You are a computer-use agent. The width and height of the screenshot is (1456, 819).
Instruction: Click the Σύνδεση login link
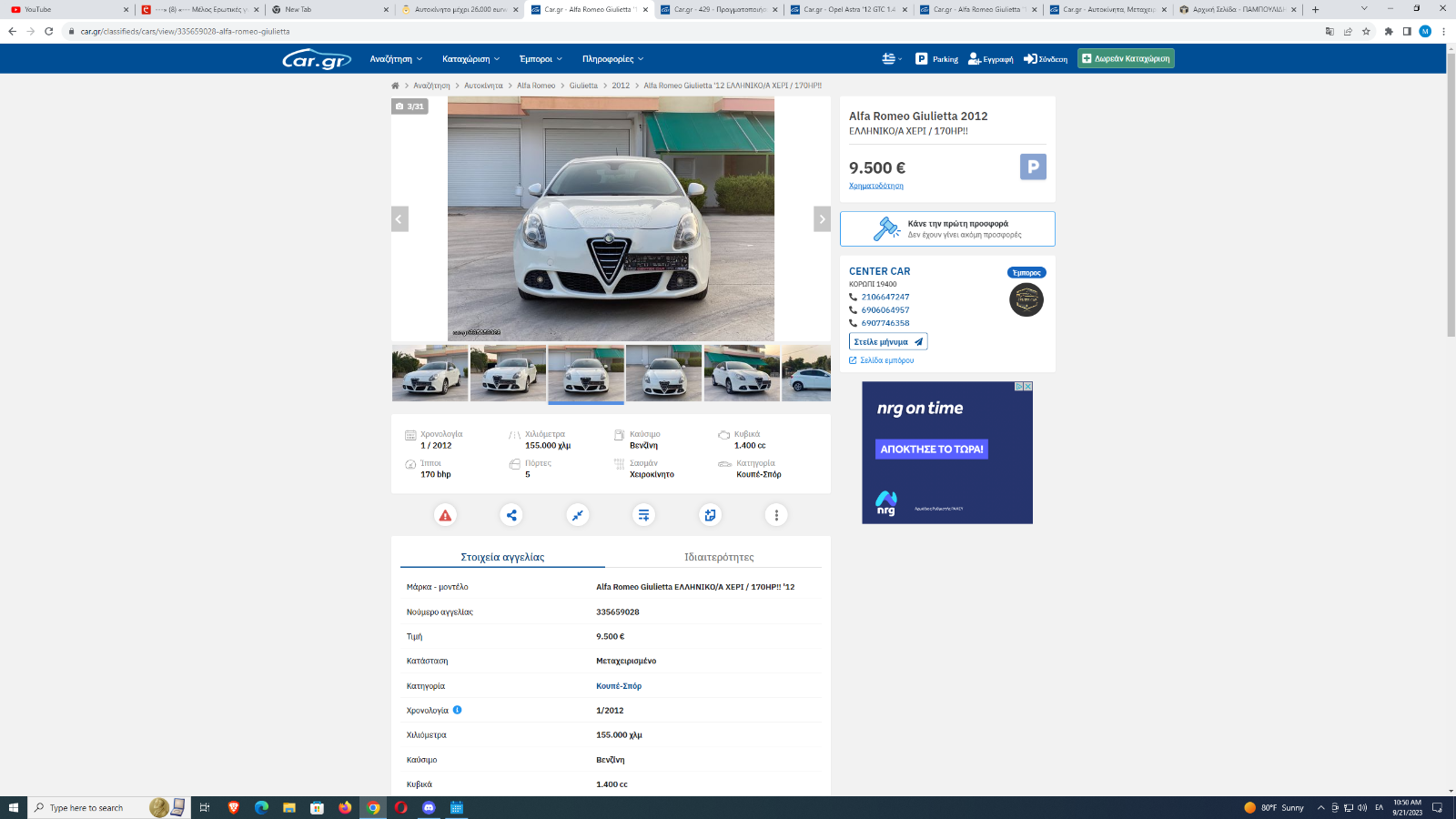[1046, 59]
